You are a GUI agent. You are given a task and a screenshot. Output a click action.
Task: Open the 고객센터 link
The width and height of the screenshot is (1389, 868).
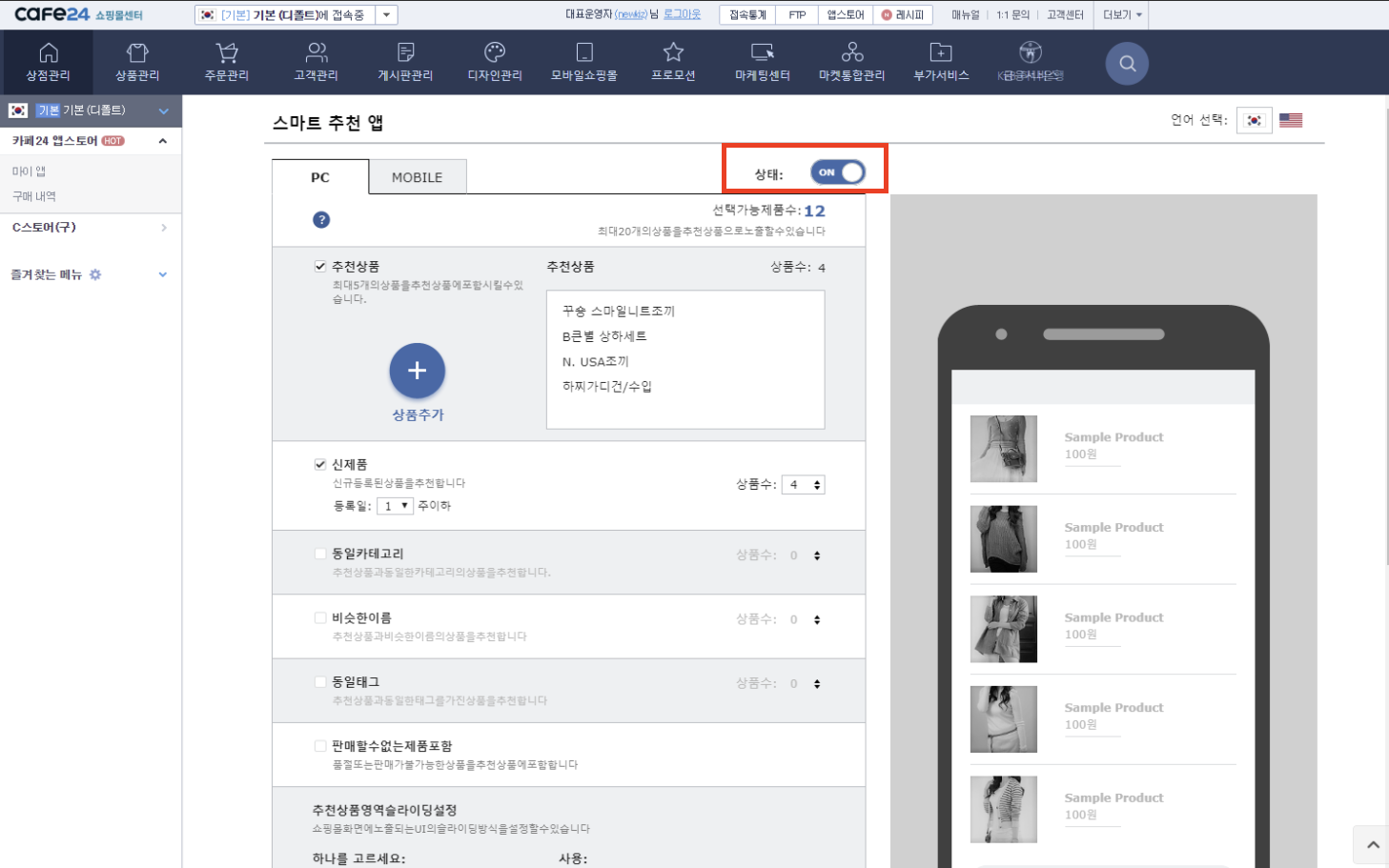[1065, 15]
